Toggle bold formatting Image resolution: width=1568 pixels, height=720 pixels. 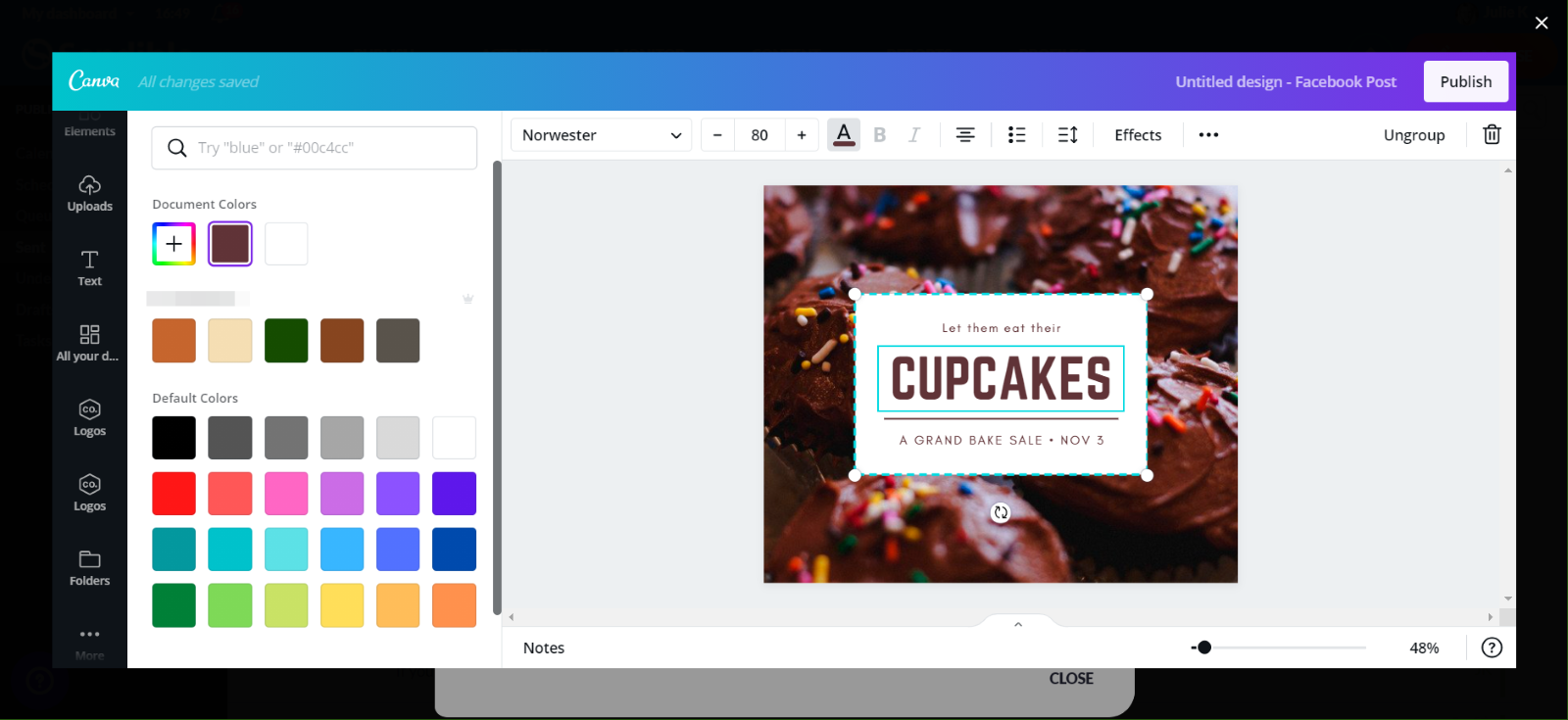click(879, 135)
